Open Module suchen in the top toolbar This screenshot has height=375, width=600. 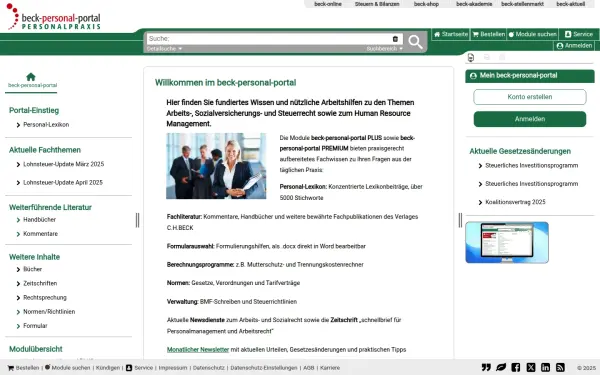tap(532, 34)
